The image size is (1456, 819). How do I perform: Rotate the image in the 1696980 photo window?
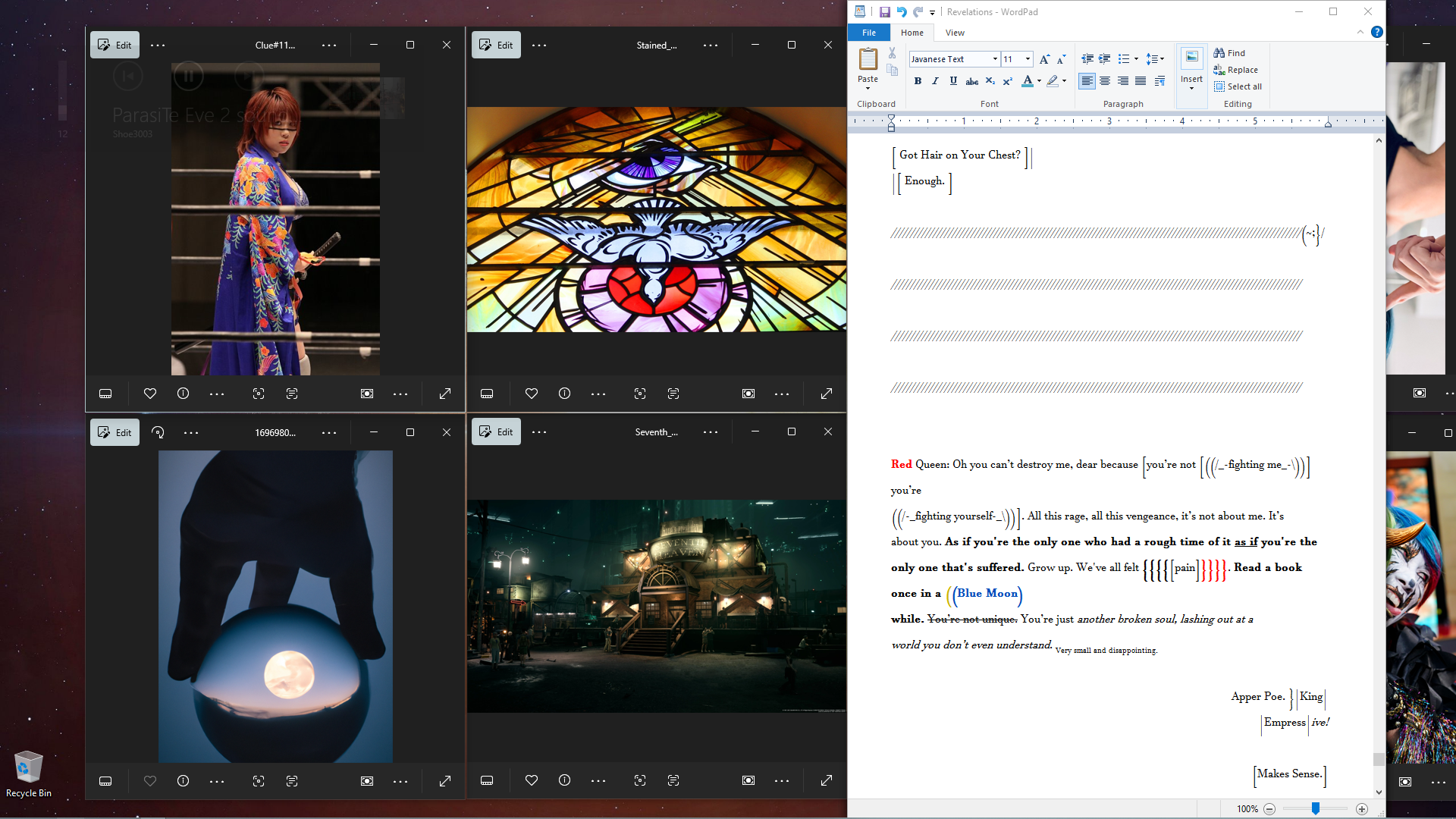point(158,432)
